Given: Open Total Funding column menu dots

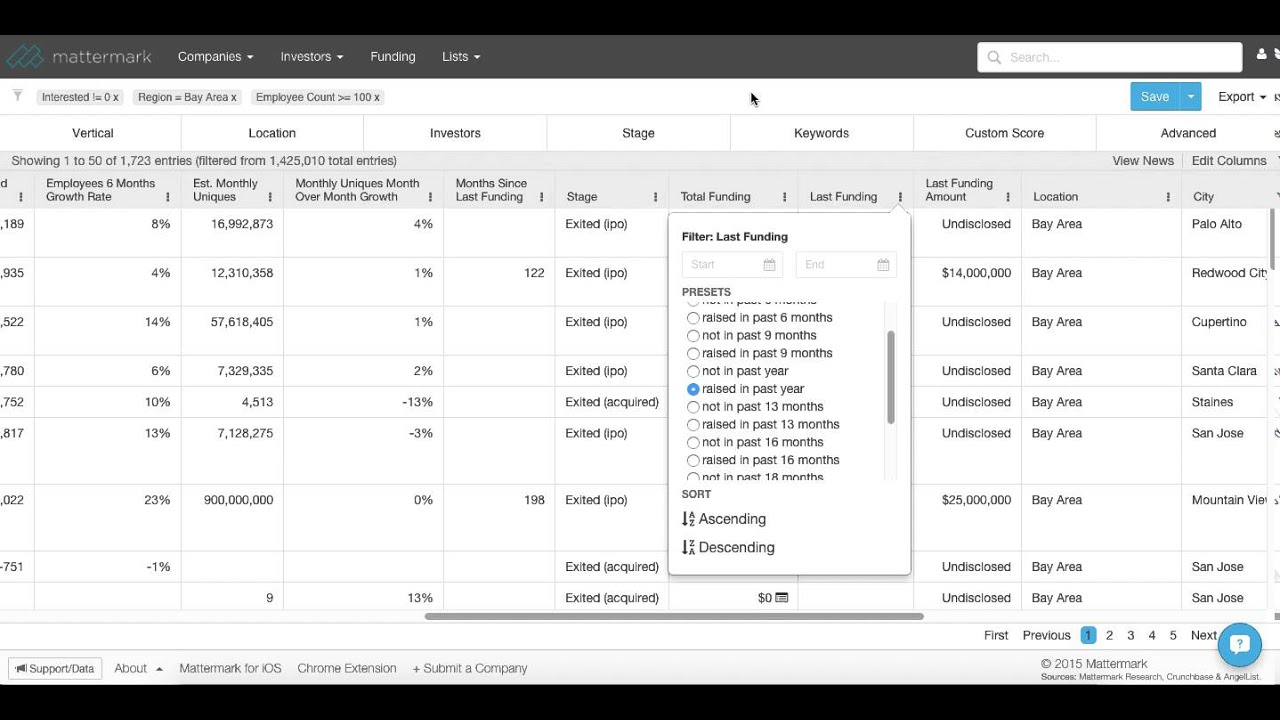Looking at the screenshot, I should (785, 197).
